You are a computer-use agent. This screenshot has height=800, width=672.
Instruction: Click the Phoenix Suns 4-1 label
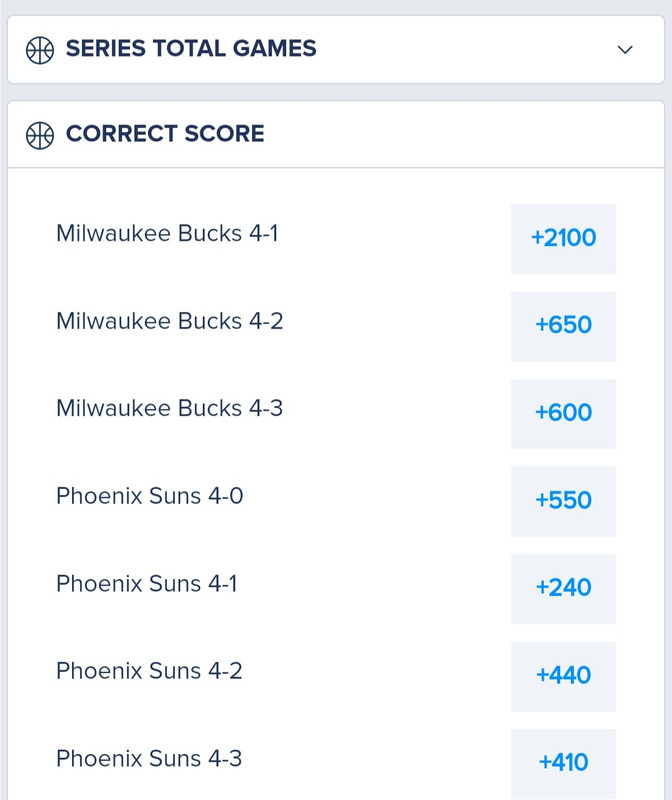147,584
